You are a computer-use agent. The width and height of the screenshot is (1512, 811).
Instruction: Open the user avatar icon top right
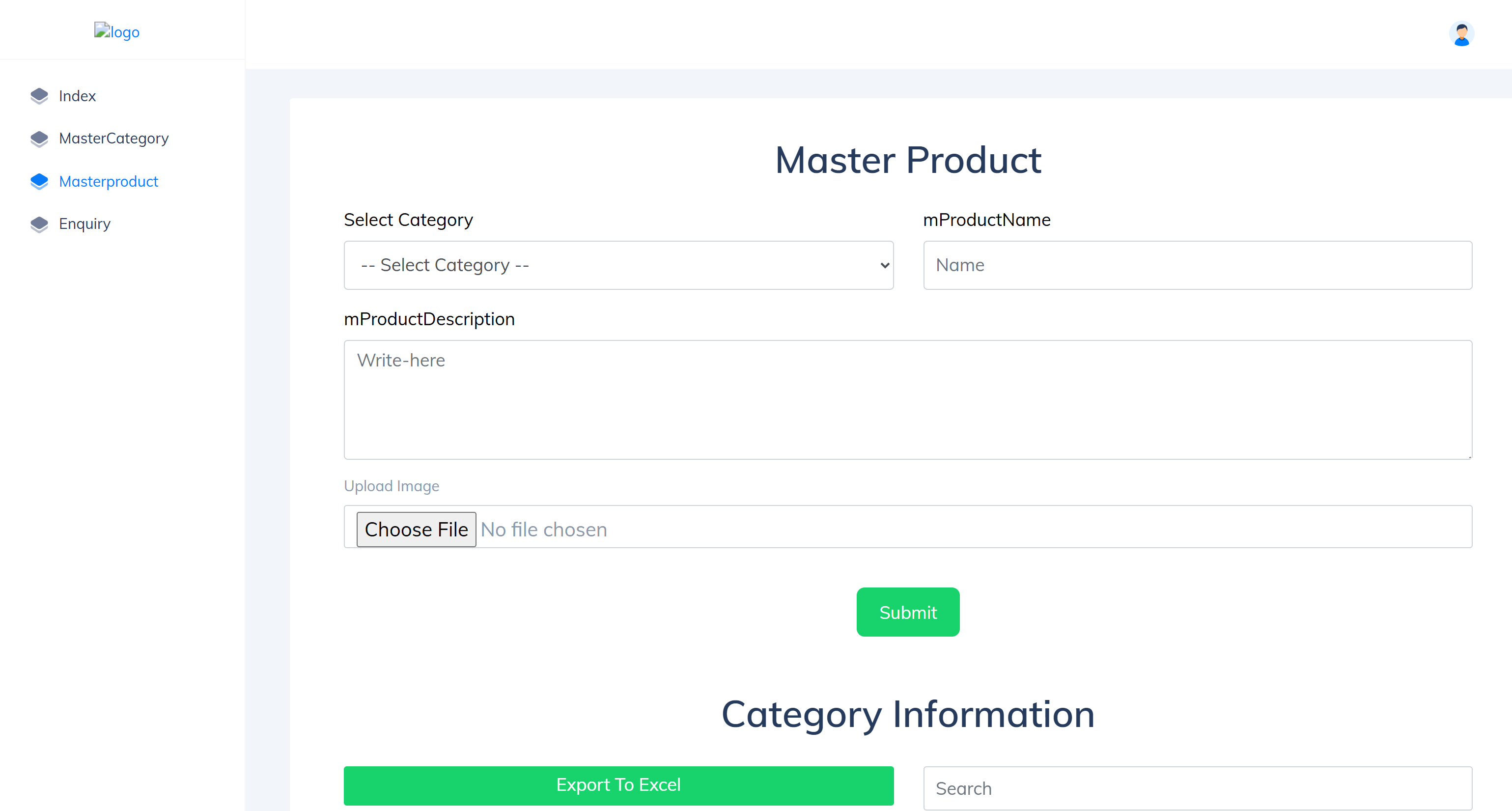pos(1462,34)
